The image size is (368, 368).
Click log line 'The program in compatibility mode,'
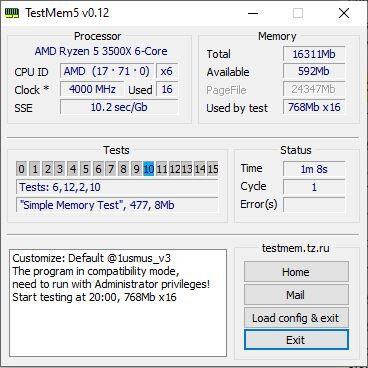click(96, 271)
